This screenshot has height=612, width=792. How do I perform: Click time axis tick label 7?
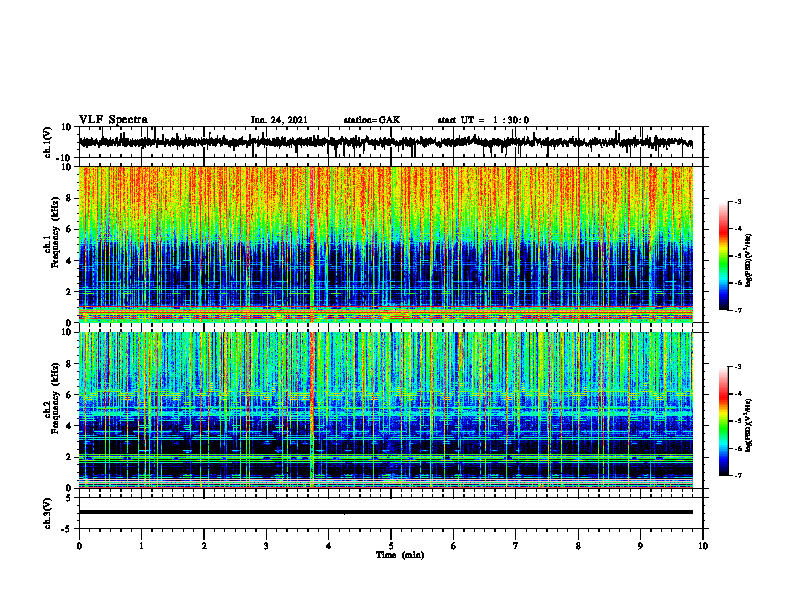pyautogui.click(x=516, y=546)
